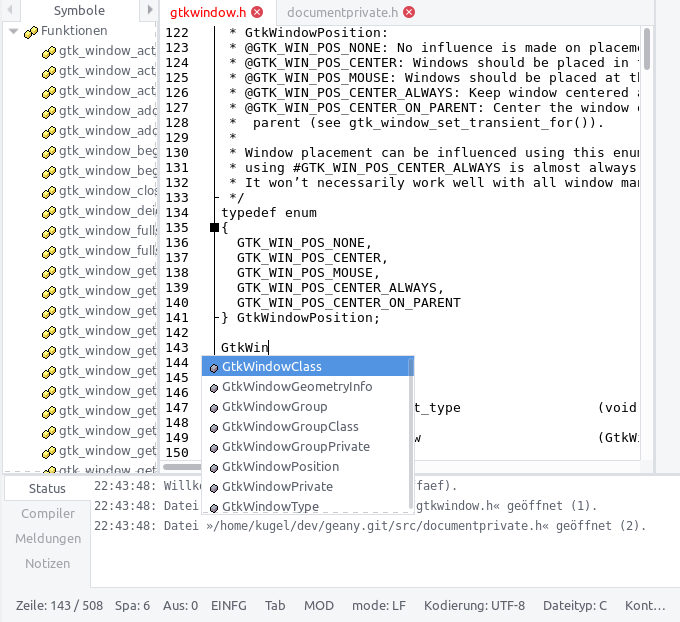Screen dimensions: 680x622
Task: Pick GtkWindowPosition from autocomplete
Action: point(305,466)
